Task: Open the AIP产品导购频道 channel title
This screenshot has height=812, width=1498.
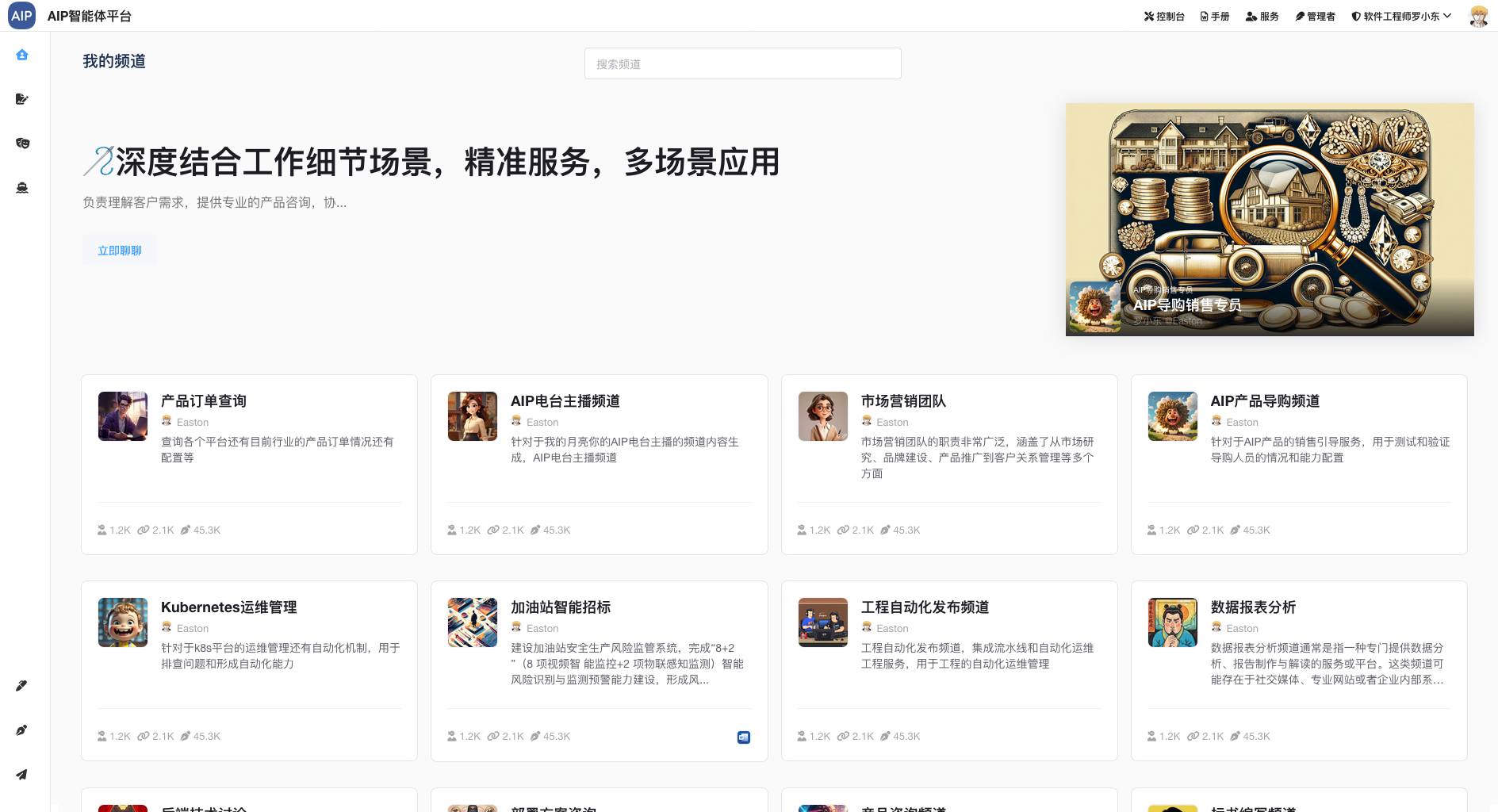Action: click(x=1266, y=401)
